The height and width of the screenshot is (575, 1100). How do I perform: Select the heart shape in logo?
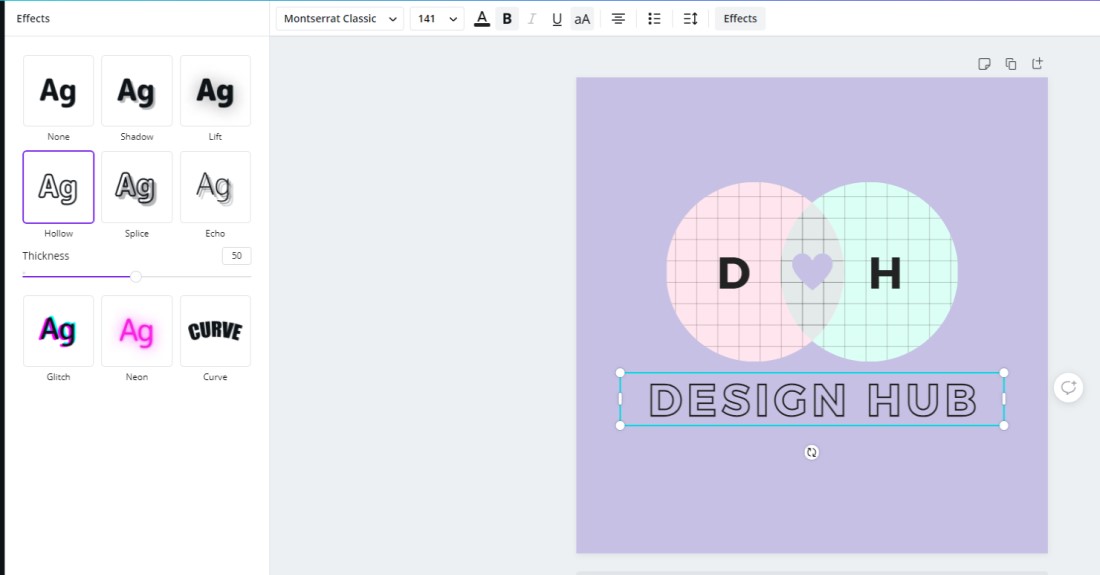point(812,271)
